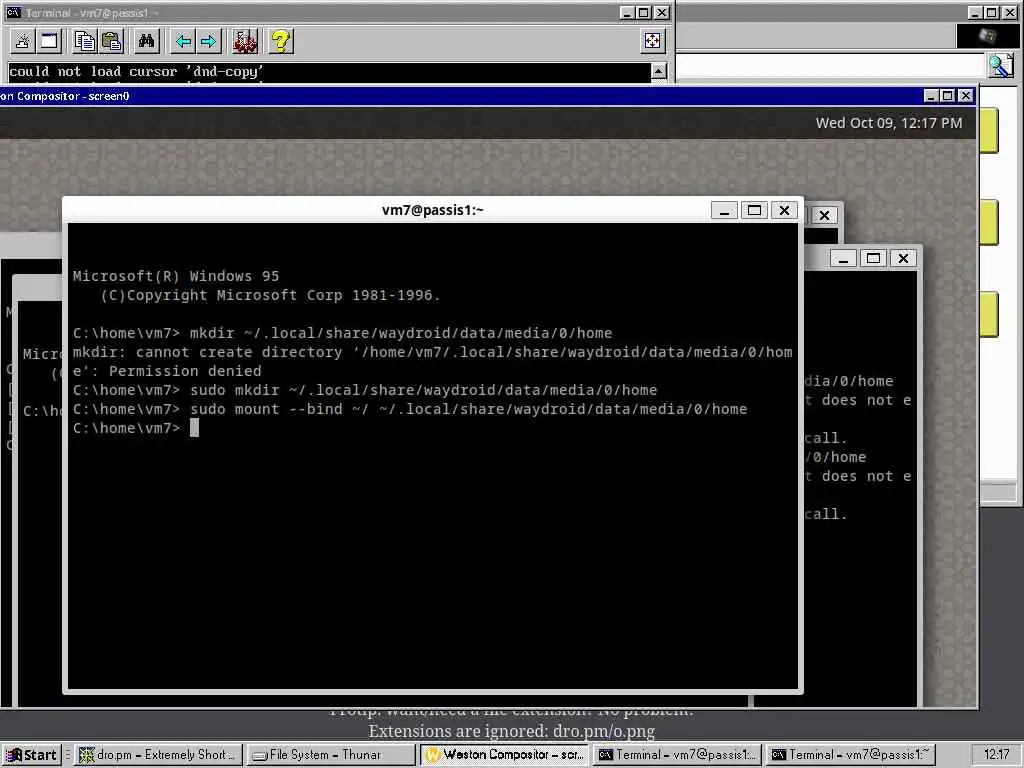1024x768 pixels.
Task: Click the 'Microsoft(R) Windows 95' line
Action: (176, 276)
